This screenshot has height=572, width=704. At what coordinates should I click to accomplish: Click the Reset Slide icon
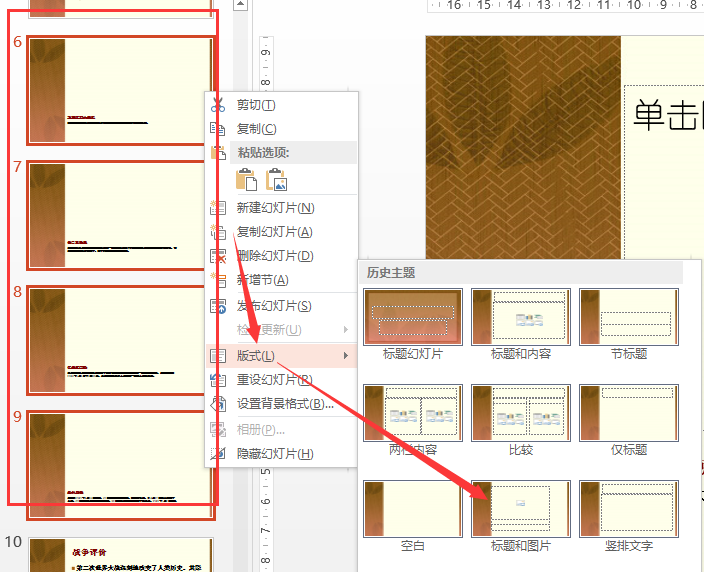pyautogui.click(x=218, y=380)
